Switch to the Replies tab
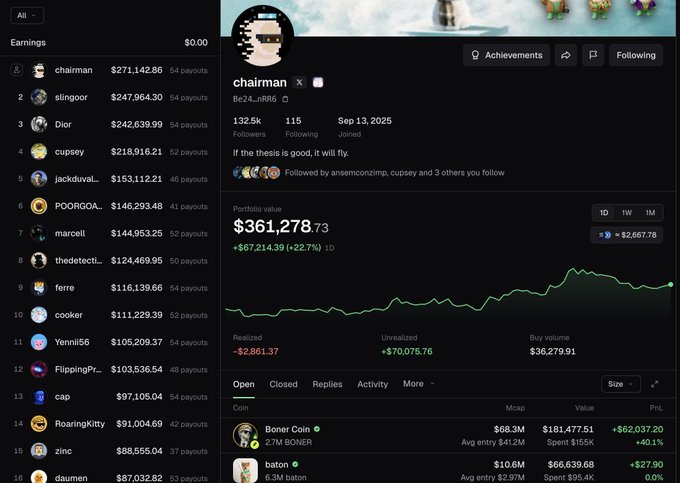680x483 pixels. tap(327, 384)
